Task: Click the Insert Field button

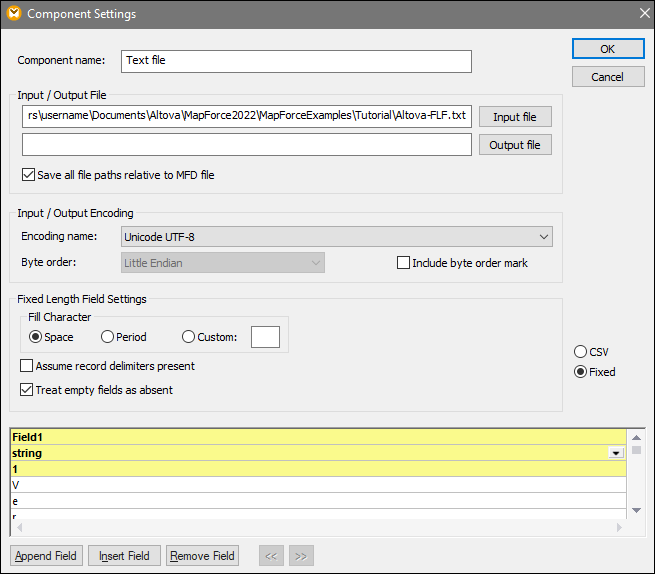Action: click(124, 556)
